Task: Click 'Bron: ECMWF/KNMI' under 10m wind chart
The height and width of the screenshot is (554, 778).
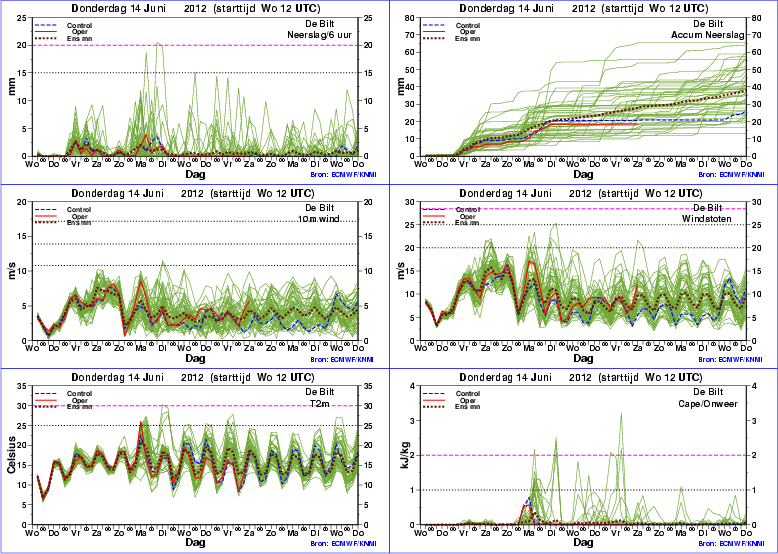Action: click(x=342, y=360)
